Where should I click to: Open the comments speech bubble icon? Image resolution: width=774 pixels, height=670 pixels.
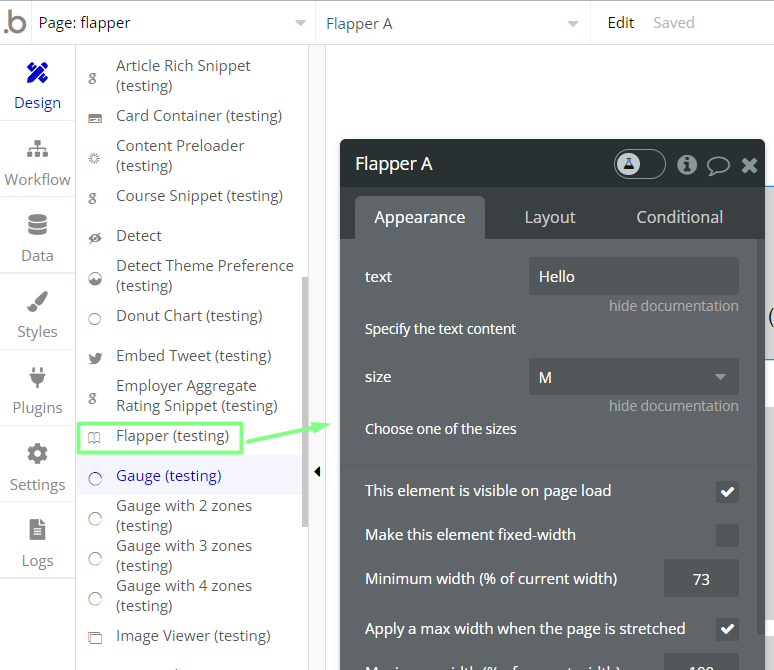coord(718,165)
